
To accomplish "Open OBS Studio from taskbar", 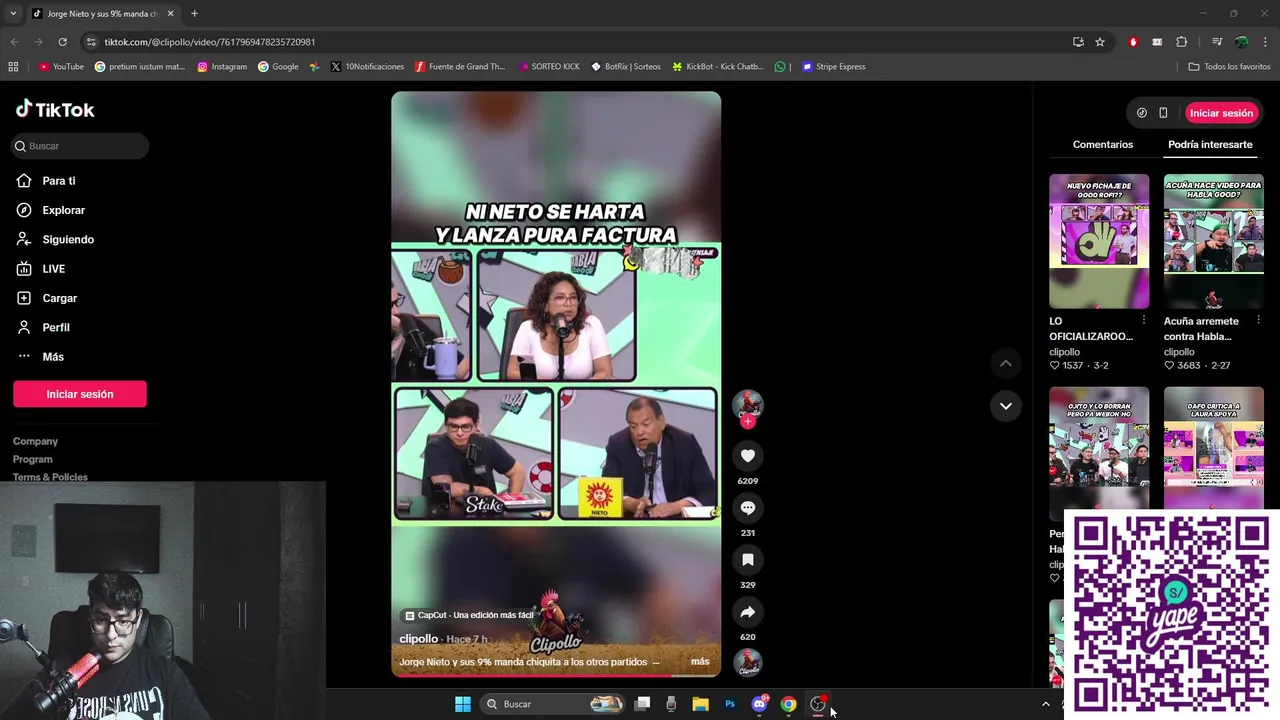I will (818, 704).
